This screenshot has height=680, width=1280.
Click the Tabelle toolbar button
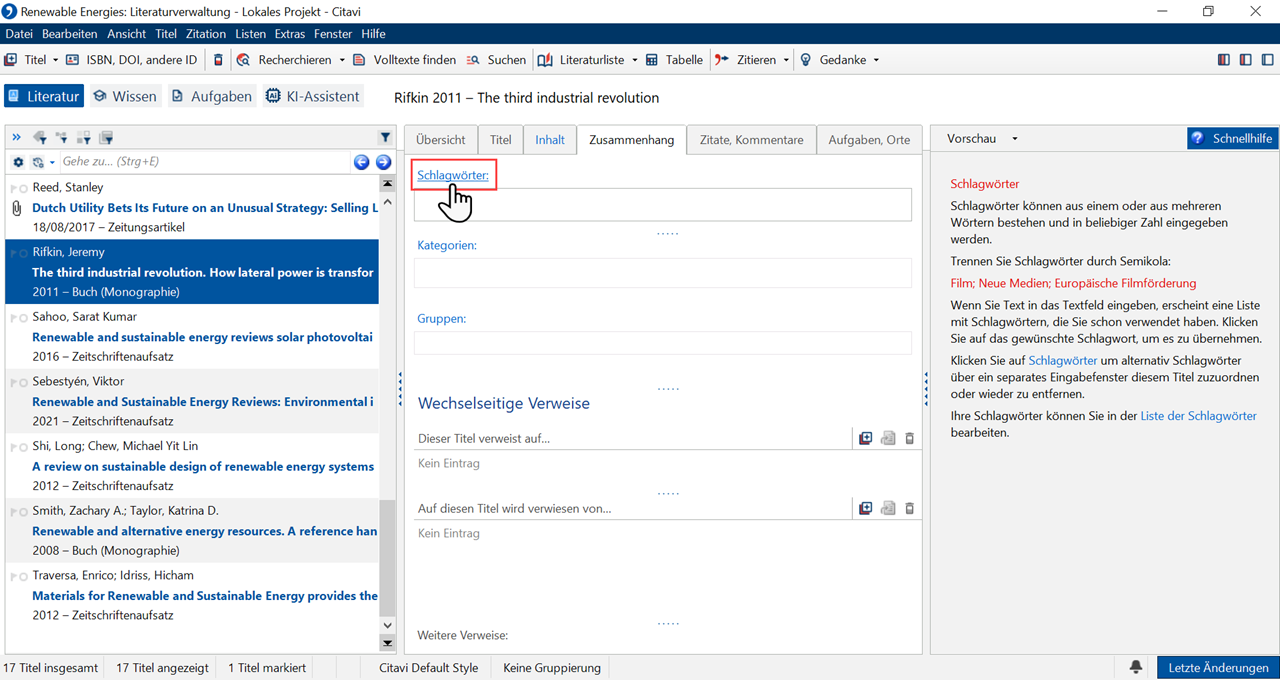674,60
